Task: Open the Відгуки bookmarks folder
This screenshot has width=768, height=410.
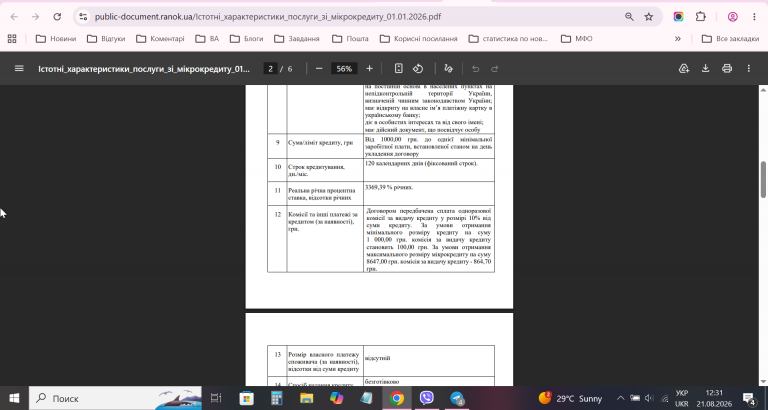Action: (106, 39)
